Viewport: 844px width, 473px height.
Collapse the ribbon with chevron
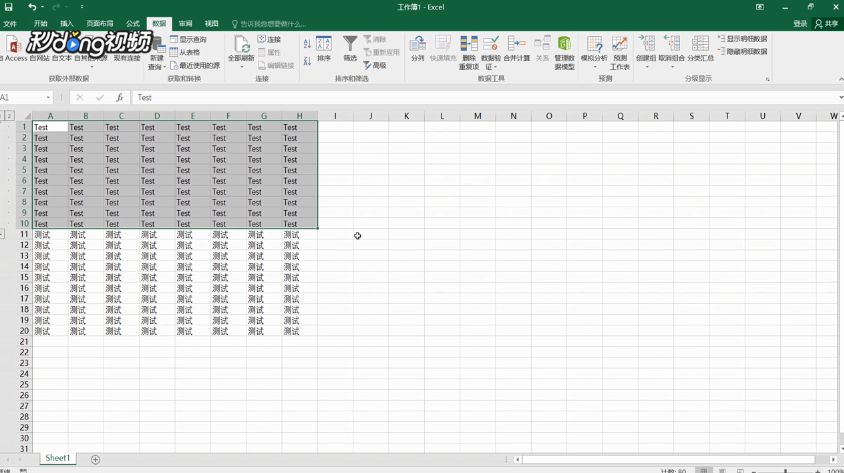(840, 79)
